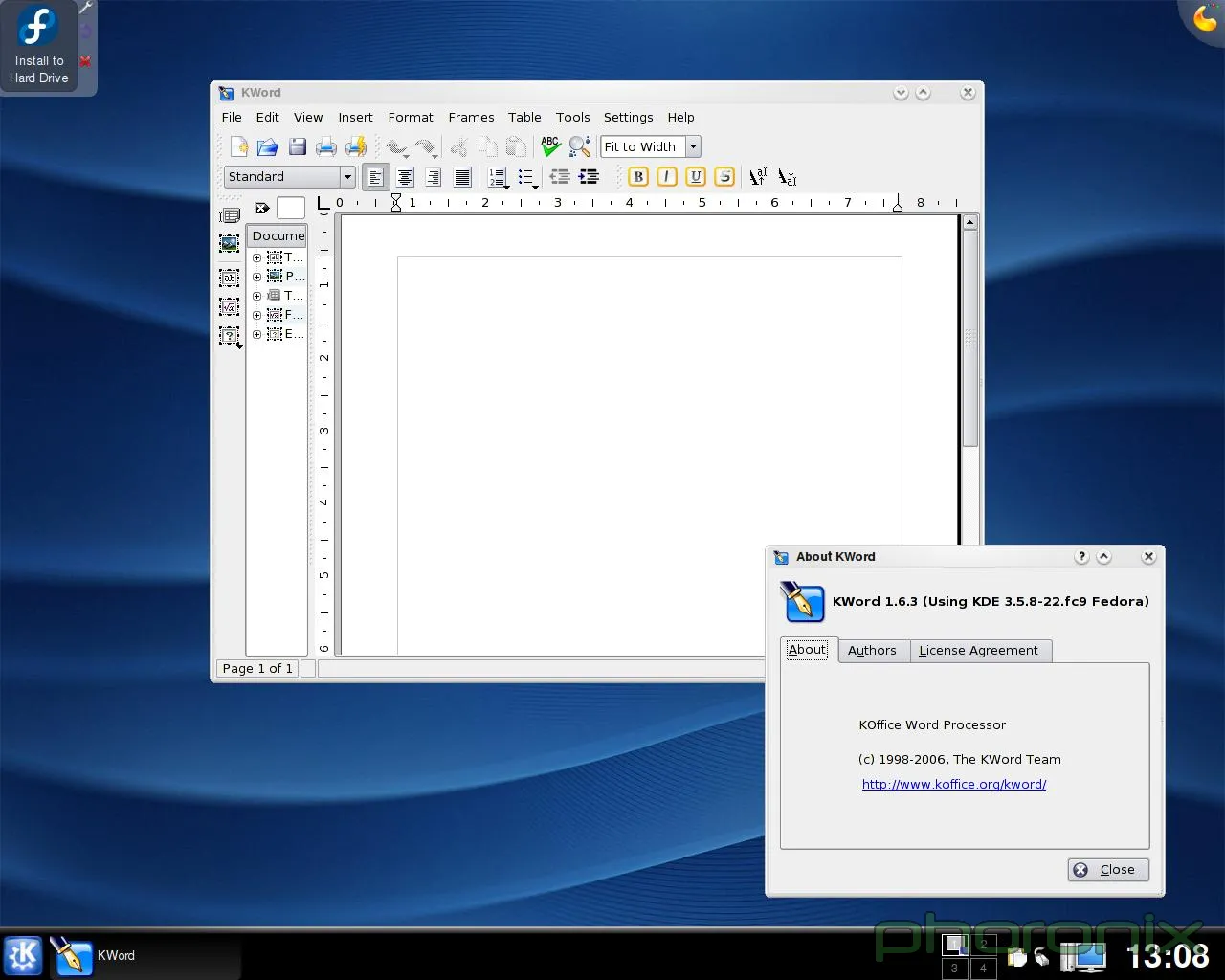The image size is (1225, 980).
Task: Toggle align left
Action: point(375,177)
